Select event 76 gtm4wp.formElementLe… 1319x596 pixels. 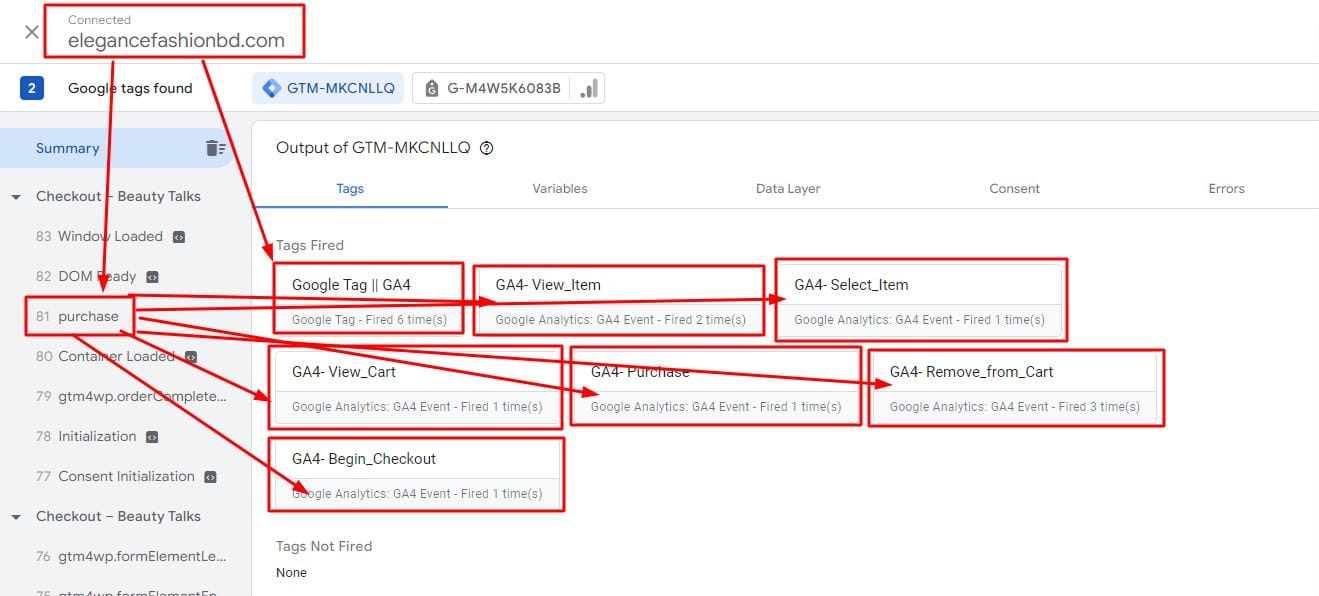[x=131, y=557]
